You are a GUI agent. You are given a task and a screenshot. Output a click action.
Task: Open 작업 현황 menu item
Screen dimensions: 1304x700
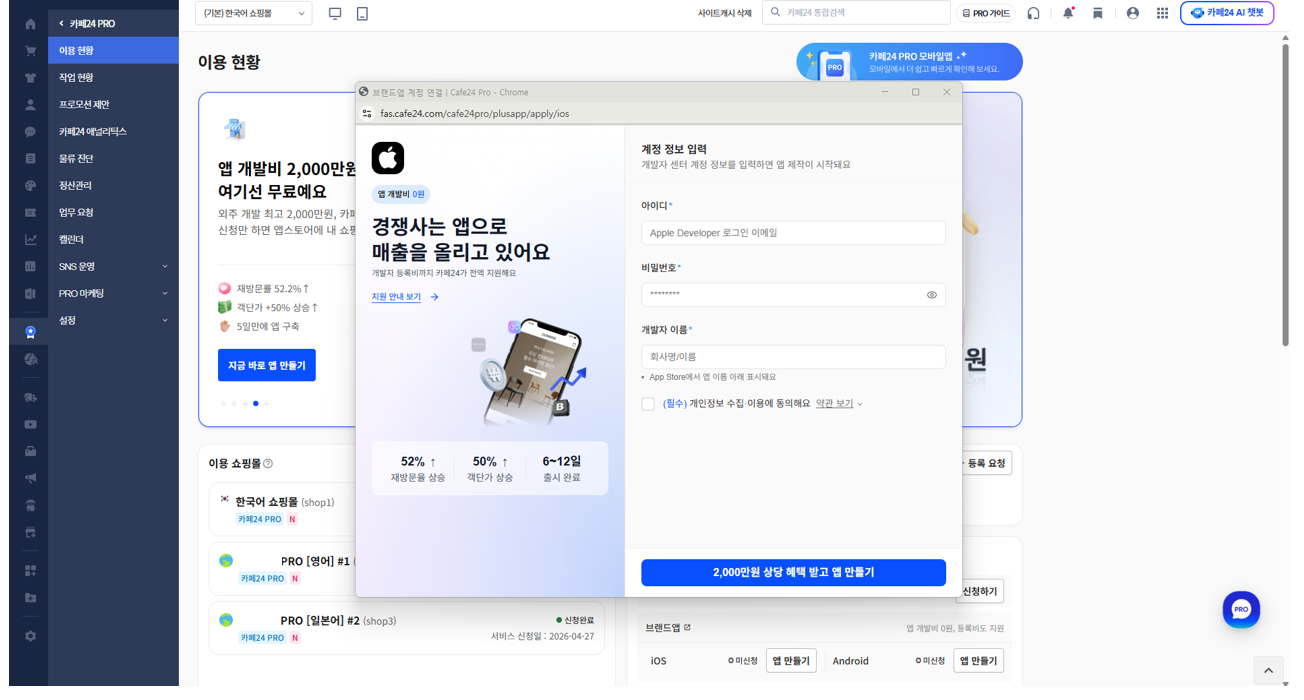point(113,77)
